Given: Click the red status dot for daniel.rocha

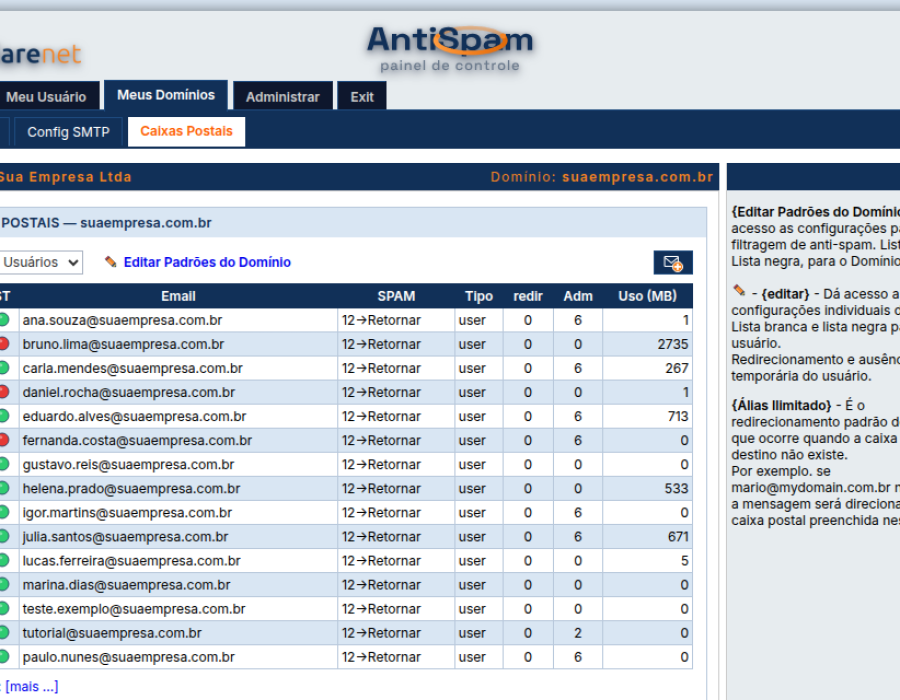Looking at the screenshot, I should [x=3, y=392].
